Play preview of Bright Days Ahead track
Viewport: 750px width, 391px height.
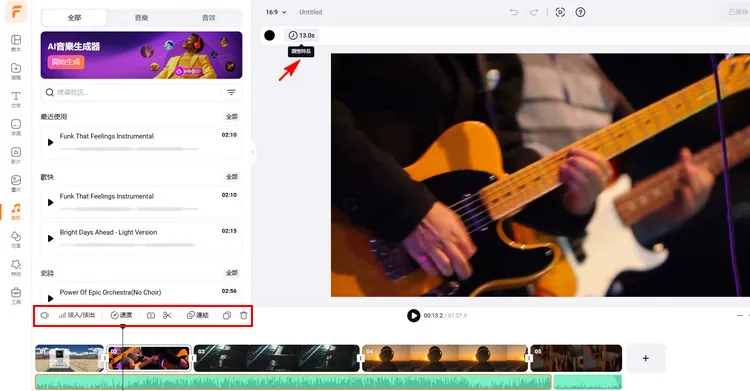50,238
